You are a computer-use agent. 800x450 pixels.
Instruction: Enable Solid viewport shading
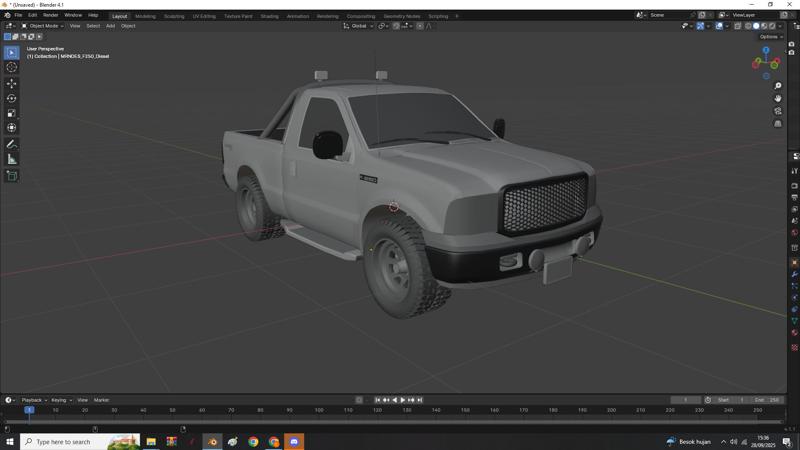756,26
